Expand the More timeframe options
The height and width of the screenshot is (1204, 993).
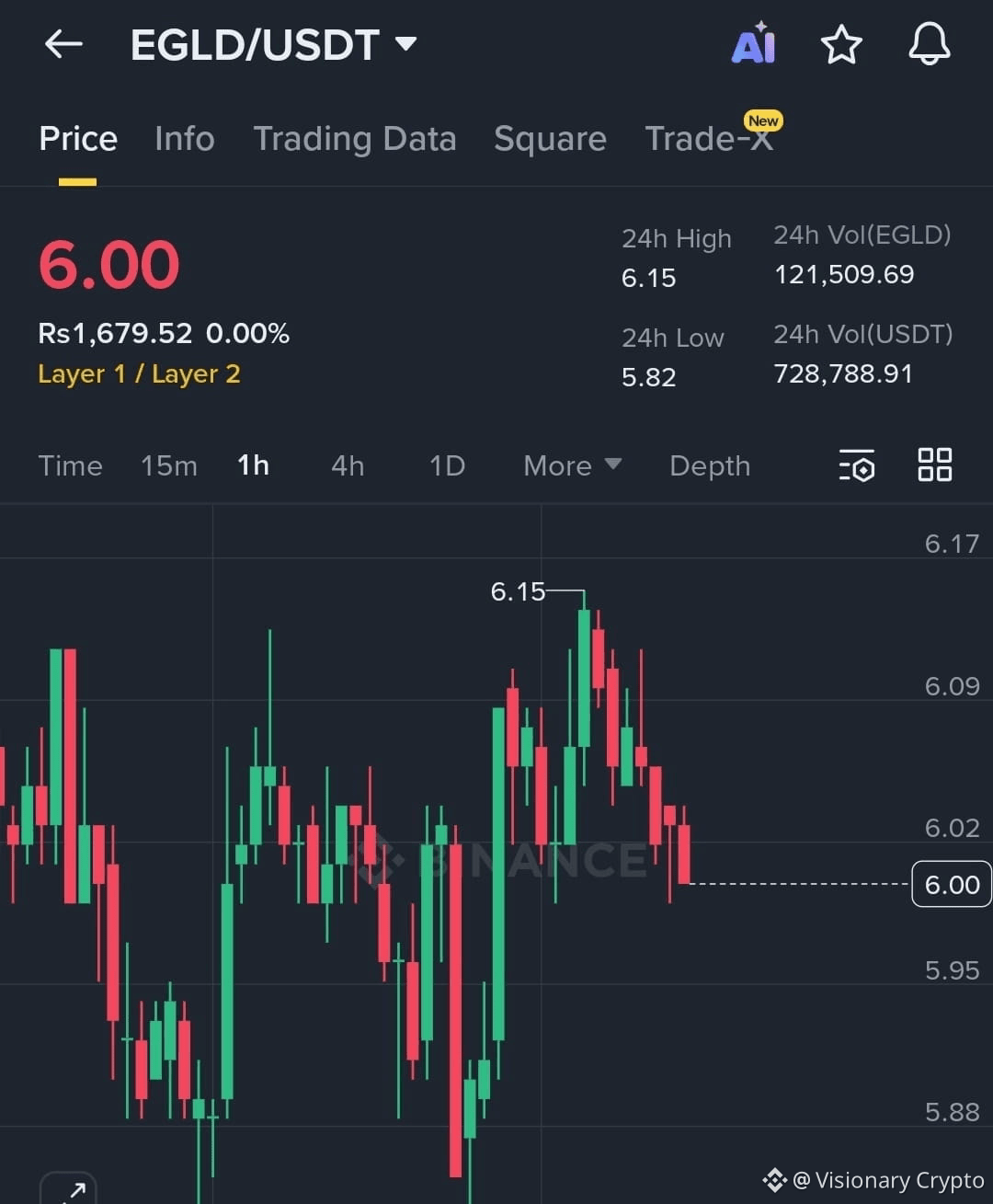pyautogui.click(x=570, y=465)
